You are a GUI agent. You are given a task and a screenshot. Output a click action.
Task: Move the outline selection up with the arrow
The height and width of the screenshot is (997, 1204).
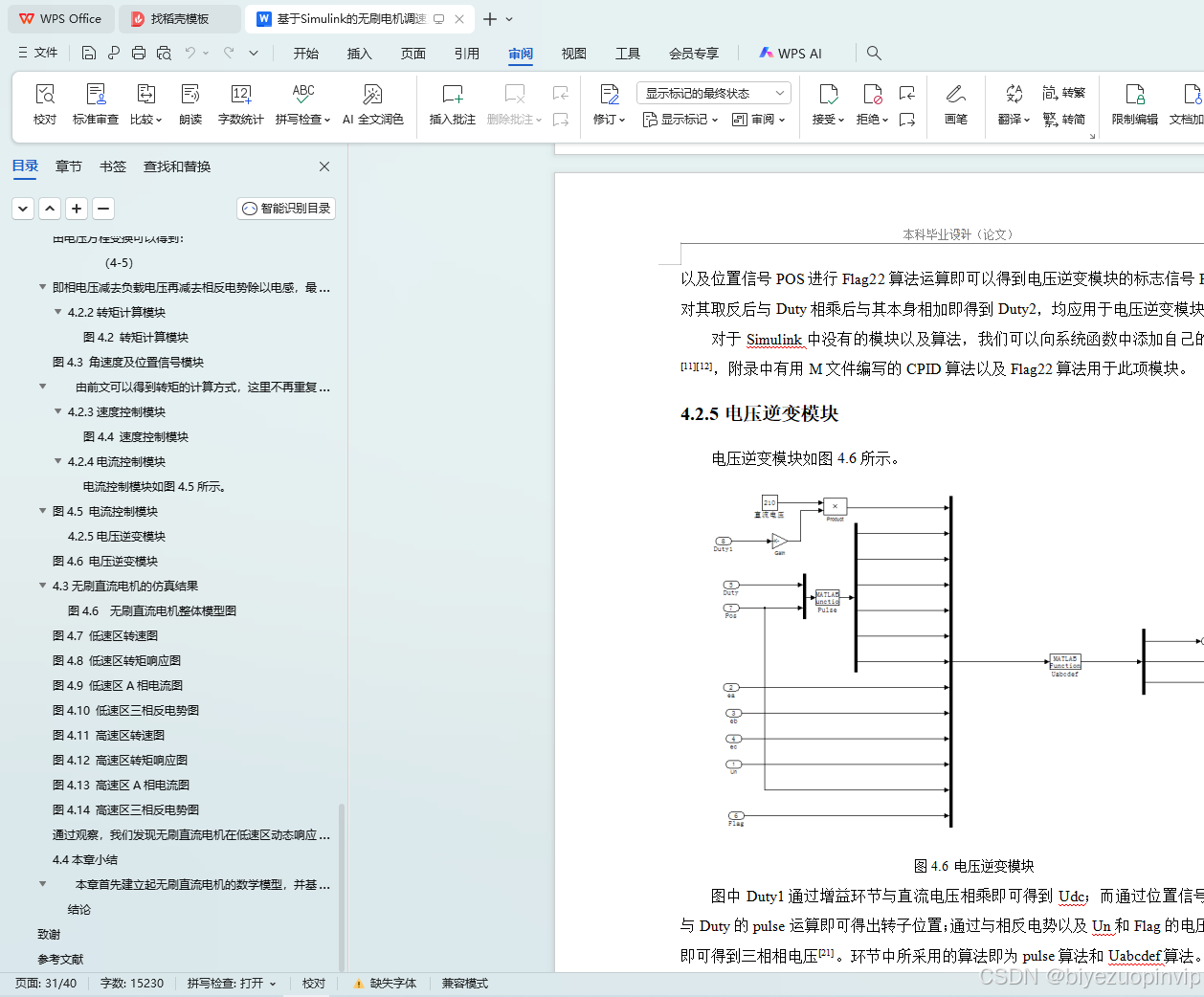(50, 208)
